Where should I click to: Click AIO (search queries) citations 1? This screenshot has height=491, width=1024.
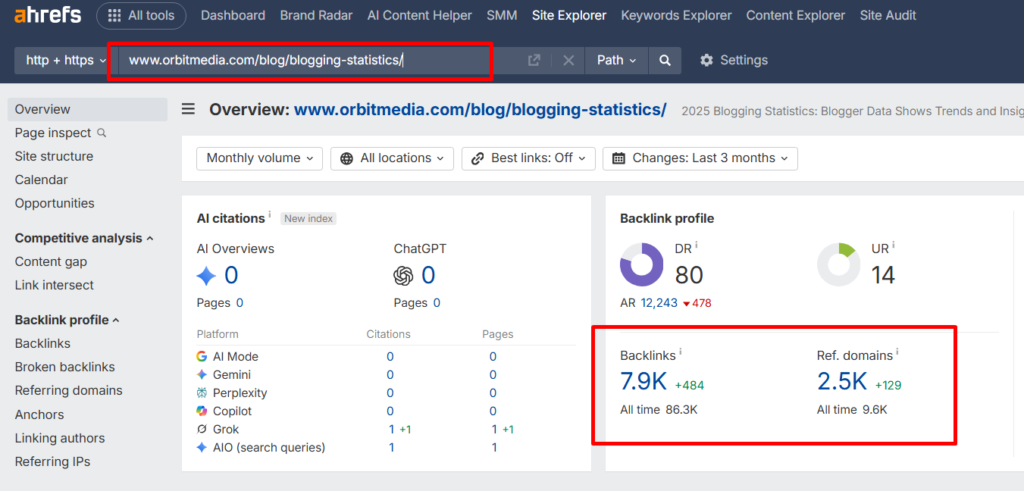click(x=391, y=448)
